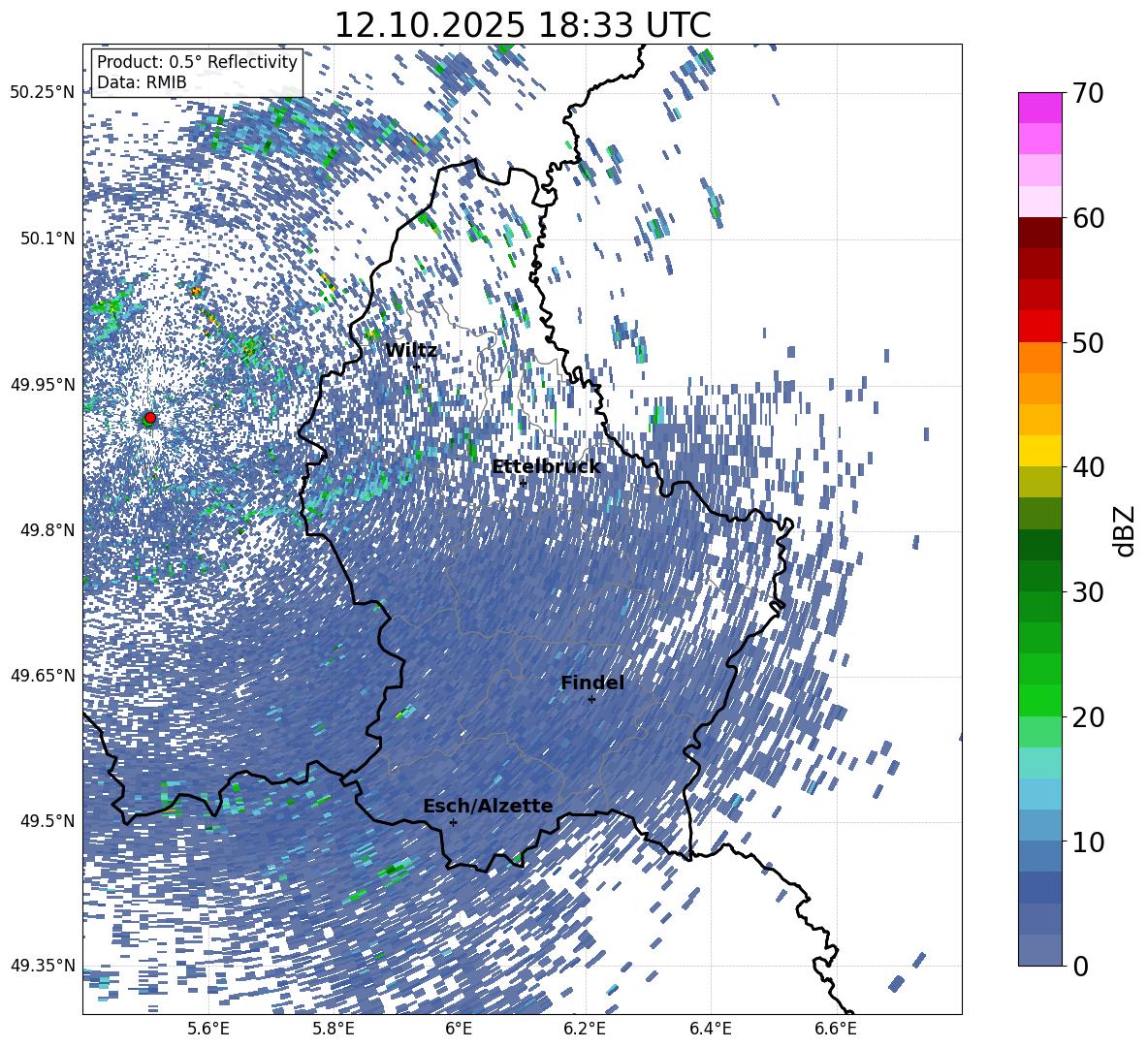Click the Ettelbruck cross marker
This screenshot has width=1148, height=1048.
coord(523,483)
